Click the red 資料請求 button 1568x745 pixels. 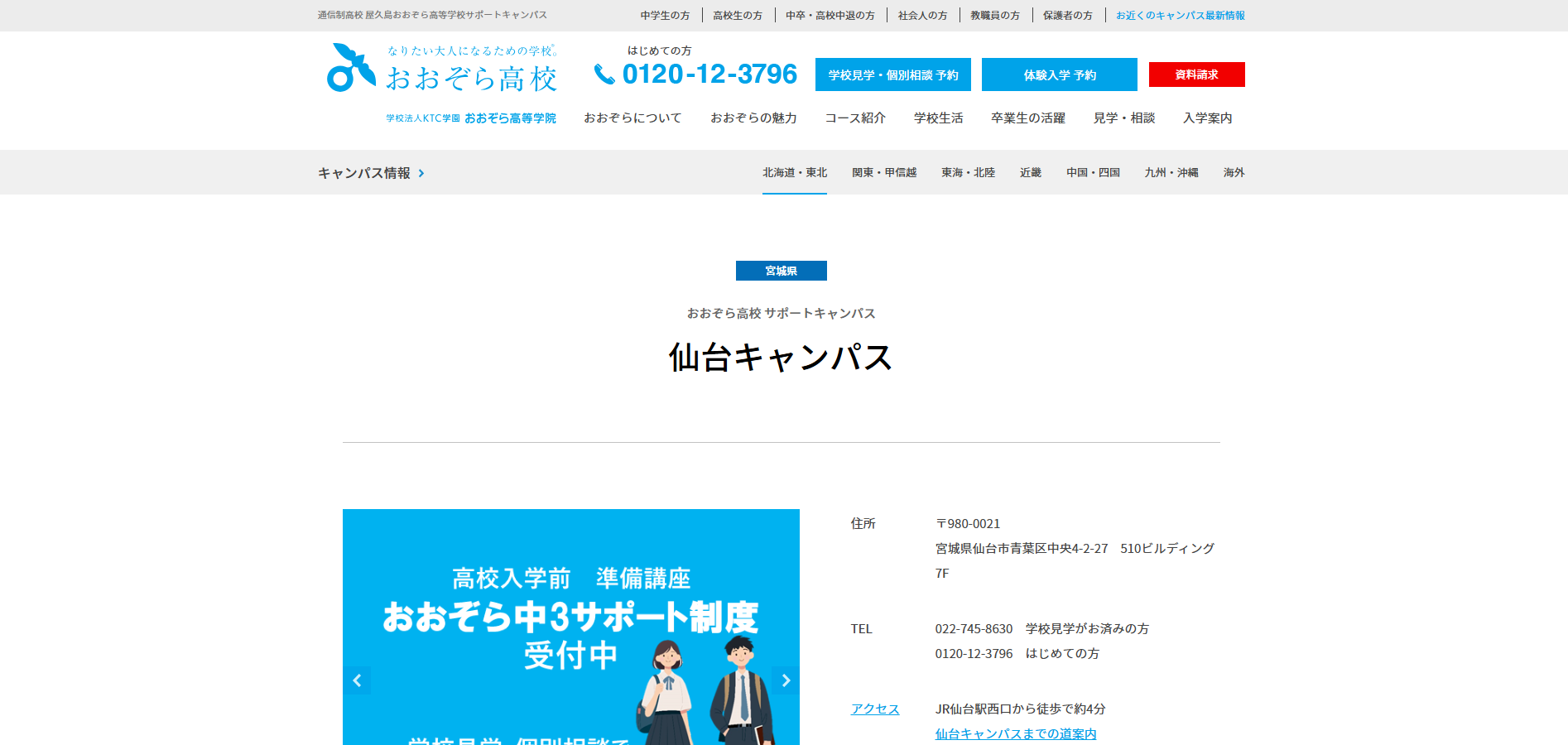click(1196, 74)
